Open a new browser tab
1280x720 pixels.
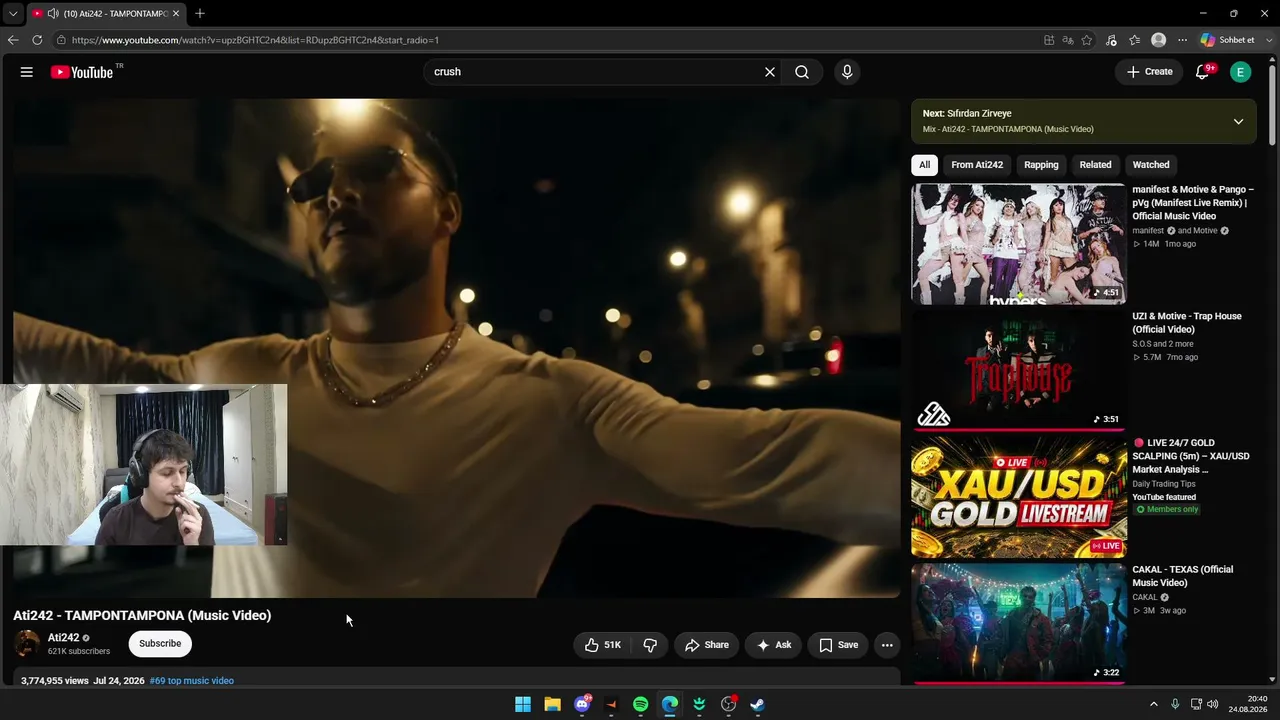tap(200, 14)
